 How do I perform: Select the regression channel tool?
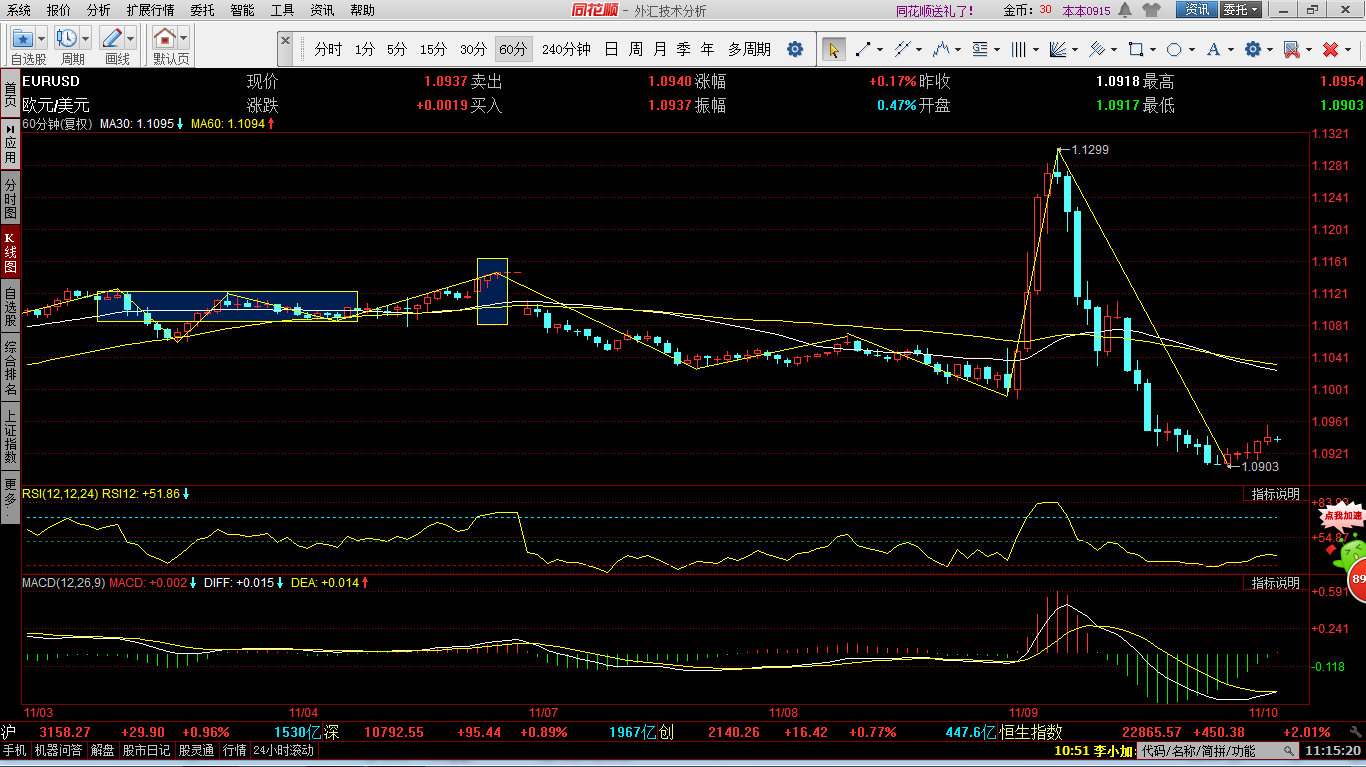[x=1097, y=49]
